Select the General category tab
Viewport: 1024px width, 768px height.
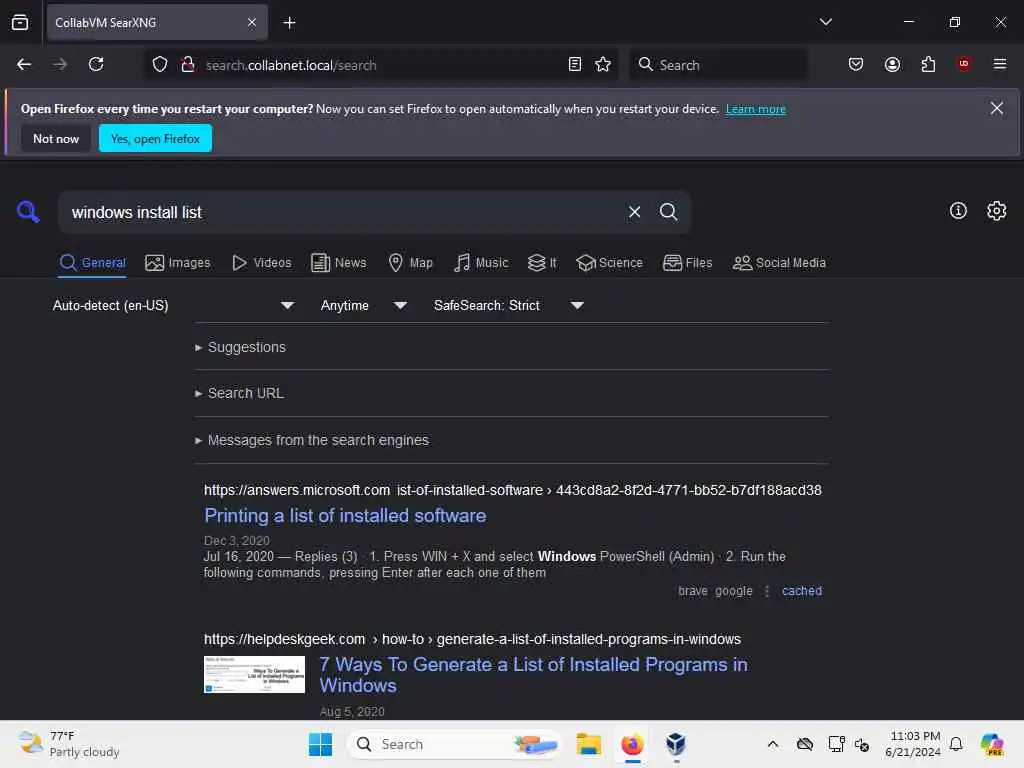[92, 263]
